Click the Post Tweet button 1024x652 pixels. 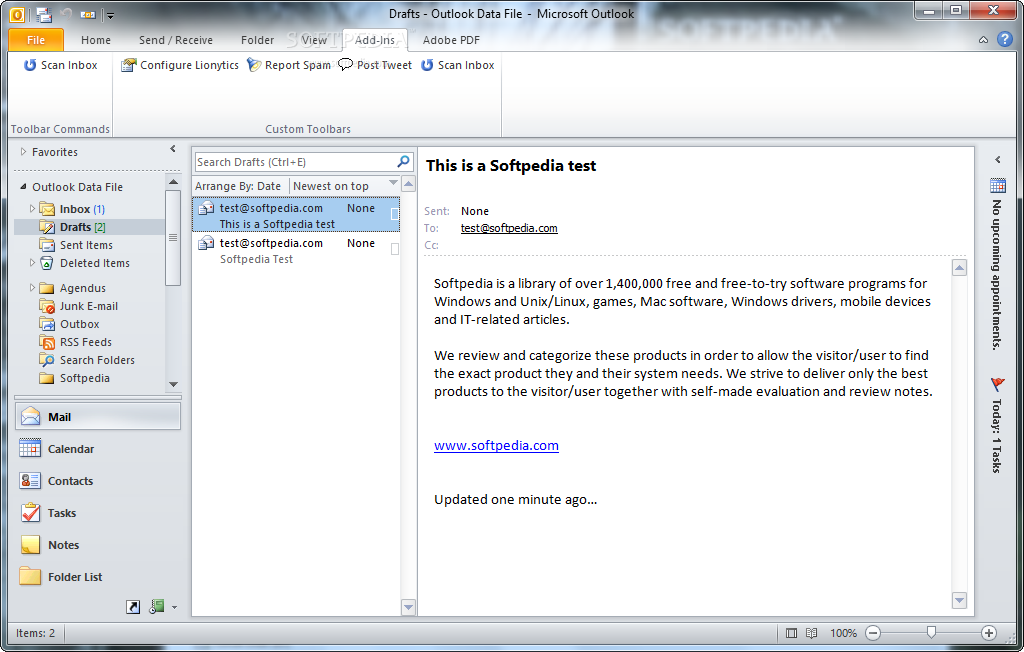coord(376,65)
